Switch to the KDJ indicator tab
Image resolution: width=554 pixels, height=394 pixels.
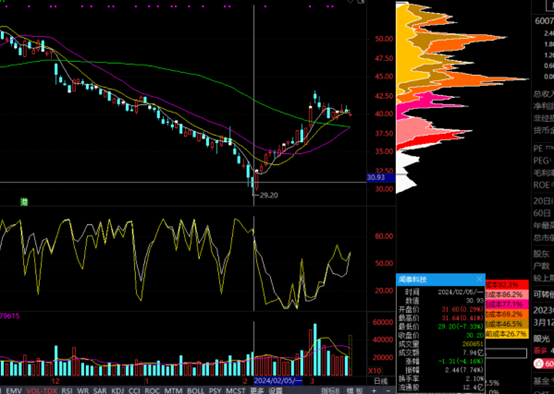pyautogui.click(x=118, y=390)
